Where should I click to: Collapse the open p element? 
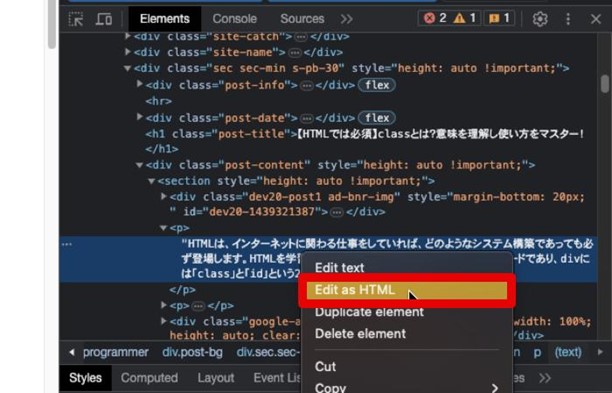pyautogui.click(x=164, y=228)
